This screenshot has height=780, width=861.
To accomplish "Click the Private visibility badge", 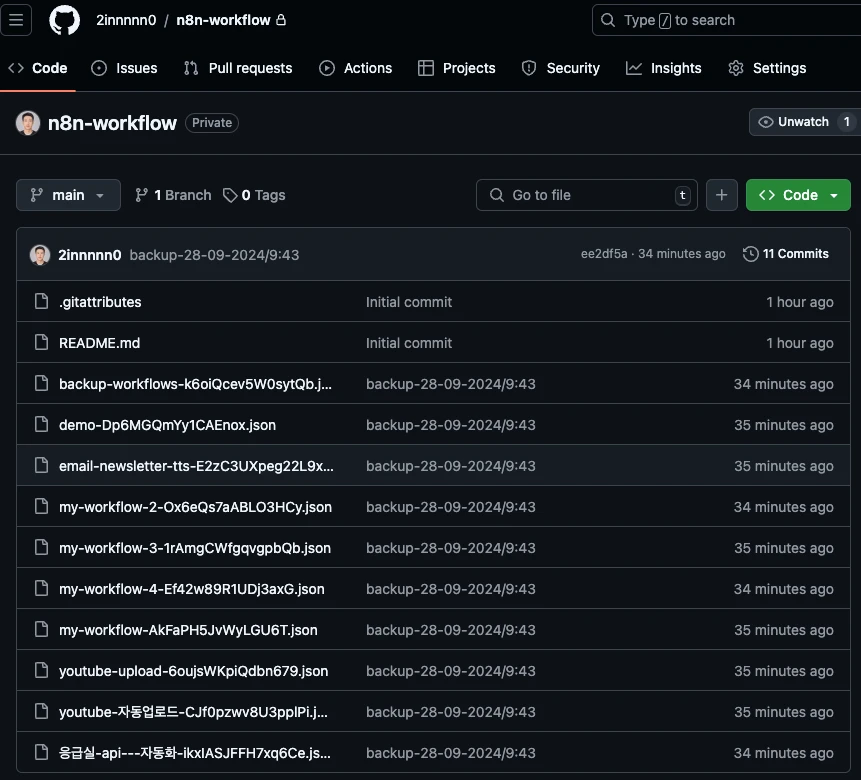I will [212, 122].
